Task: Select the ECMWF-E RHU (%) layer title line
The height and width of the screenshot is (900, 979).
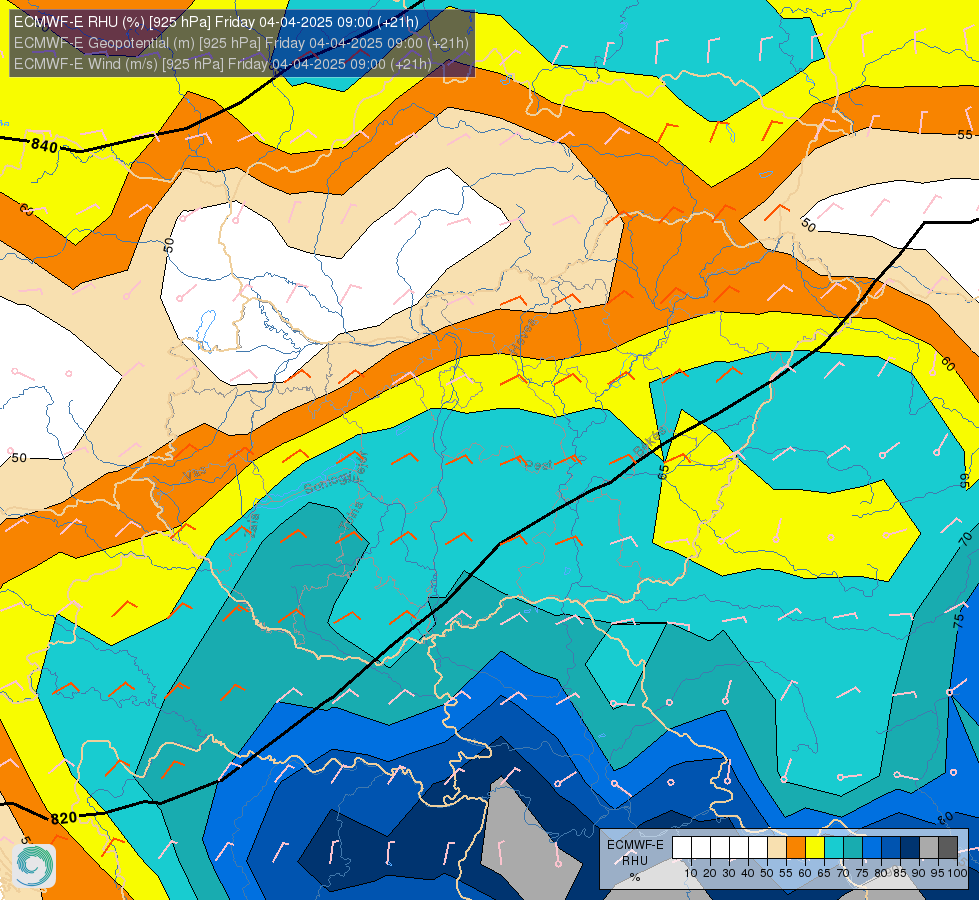Action: click(216, 22)
